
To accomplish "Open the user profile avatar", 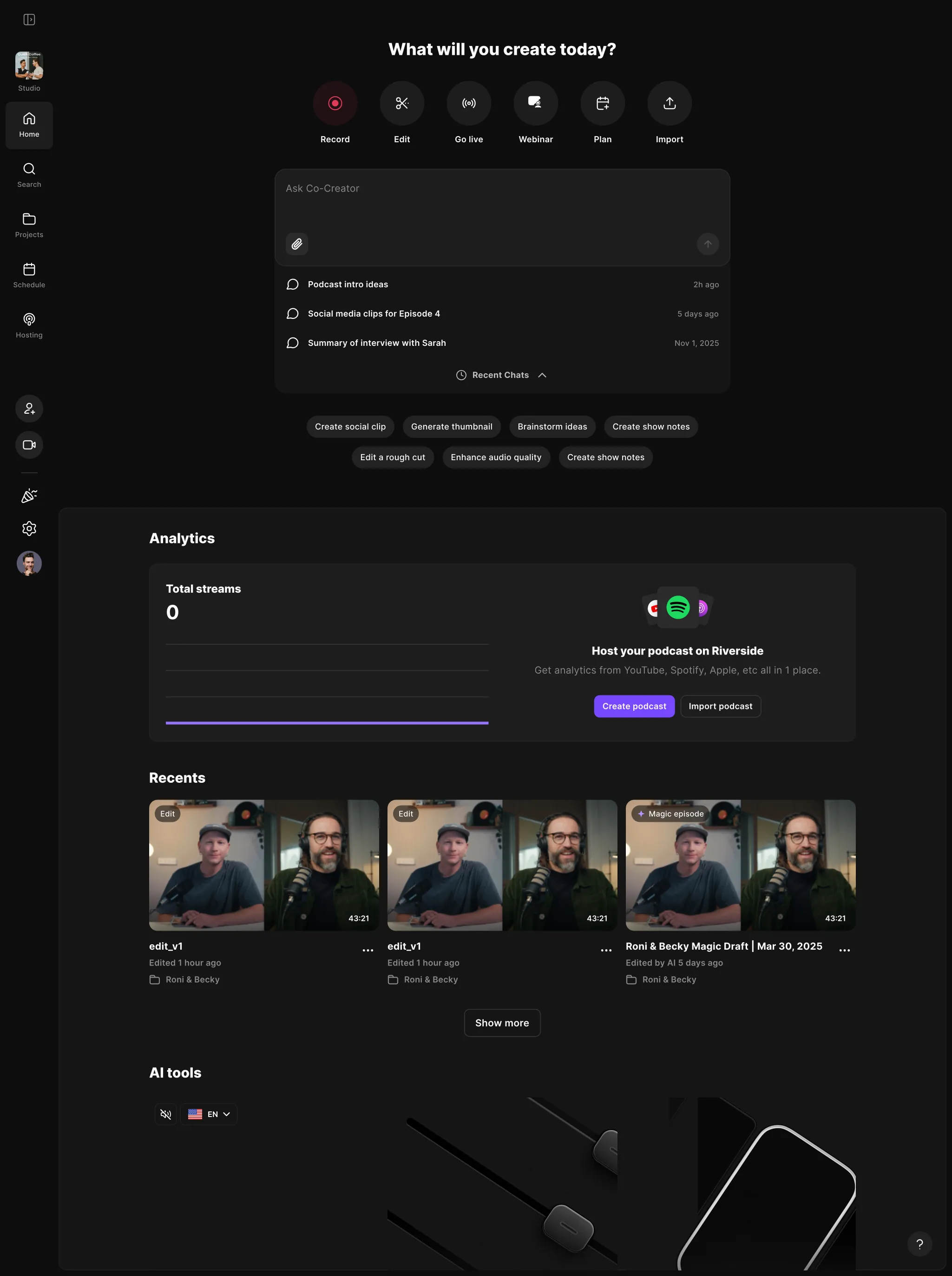I will 29,563.
